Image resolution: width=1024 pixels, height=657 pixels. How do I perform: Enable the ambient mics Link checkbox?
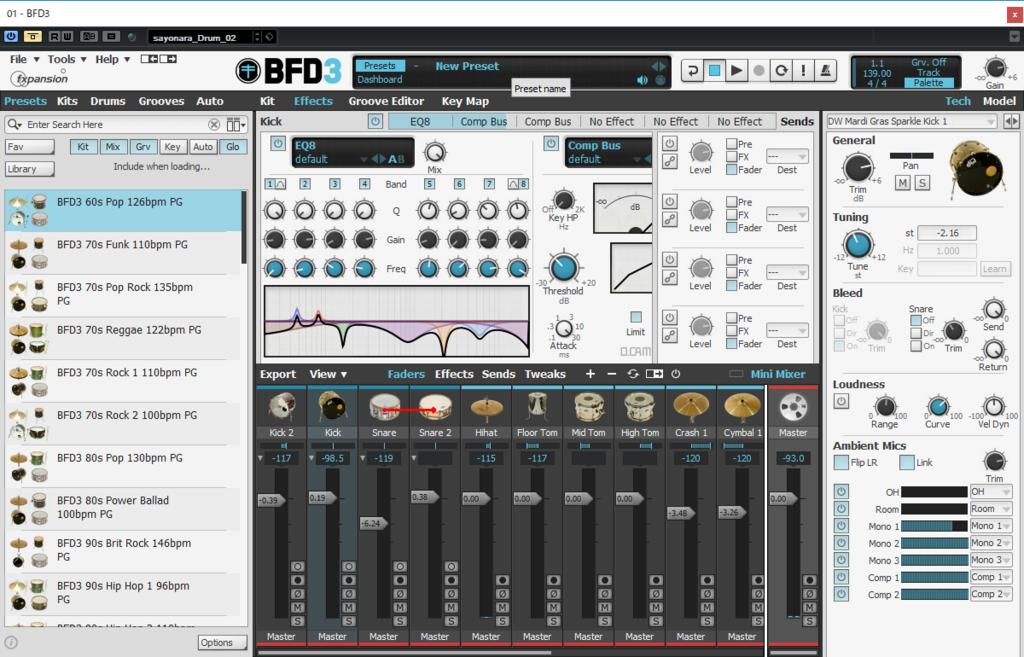tap(906, 462)
